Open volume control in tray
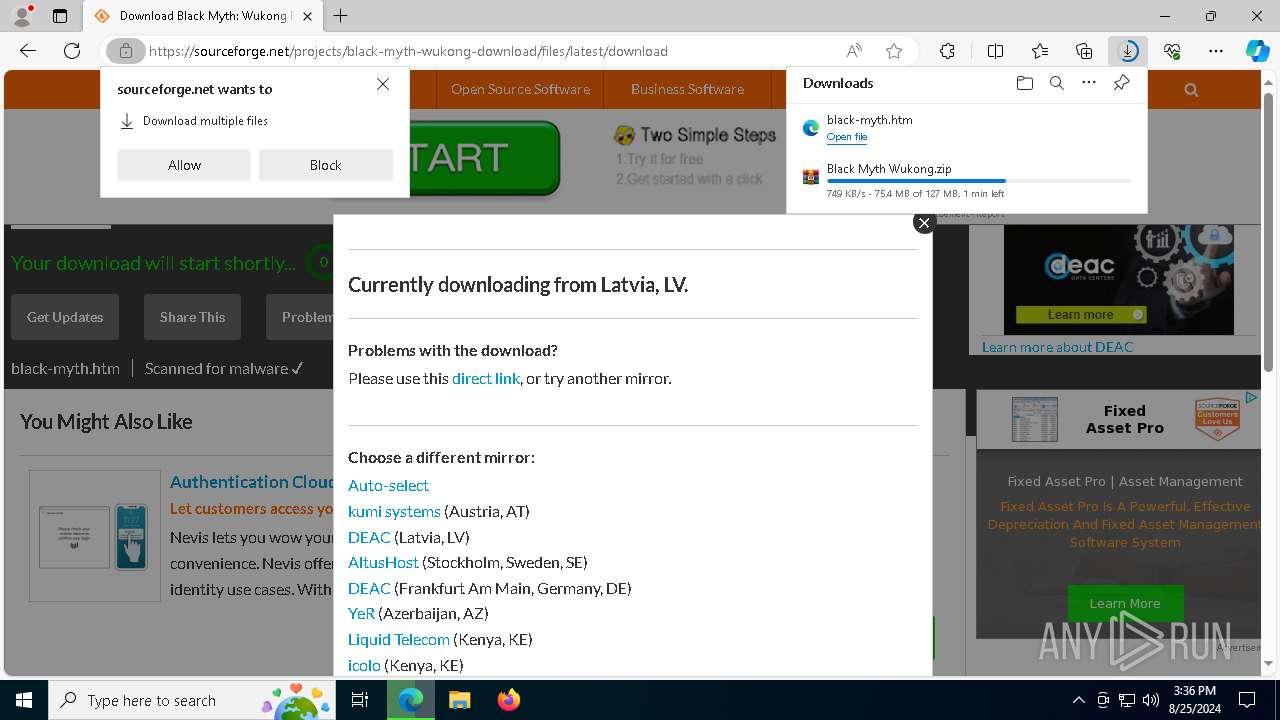1280x720 pixels. pos(1150,700)
